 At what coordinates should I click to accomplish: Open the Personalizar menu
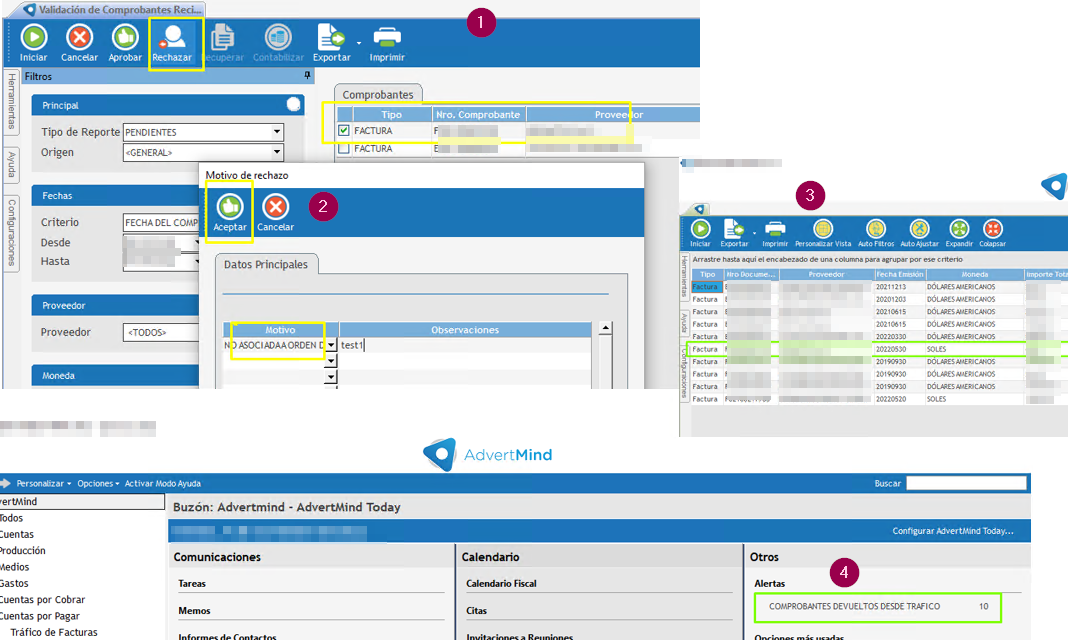point(44,483)
